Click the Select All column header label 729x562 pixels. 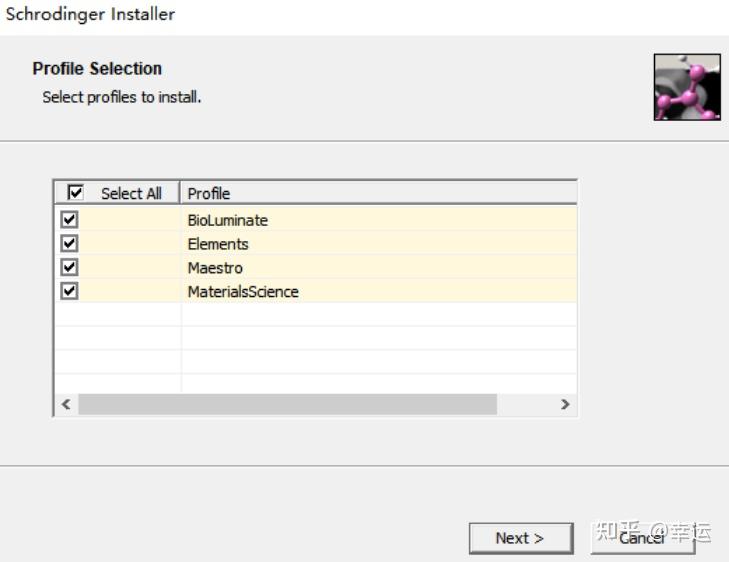coord(131,193)
